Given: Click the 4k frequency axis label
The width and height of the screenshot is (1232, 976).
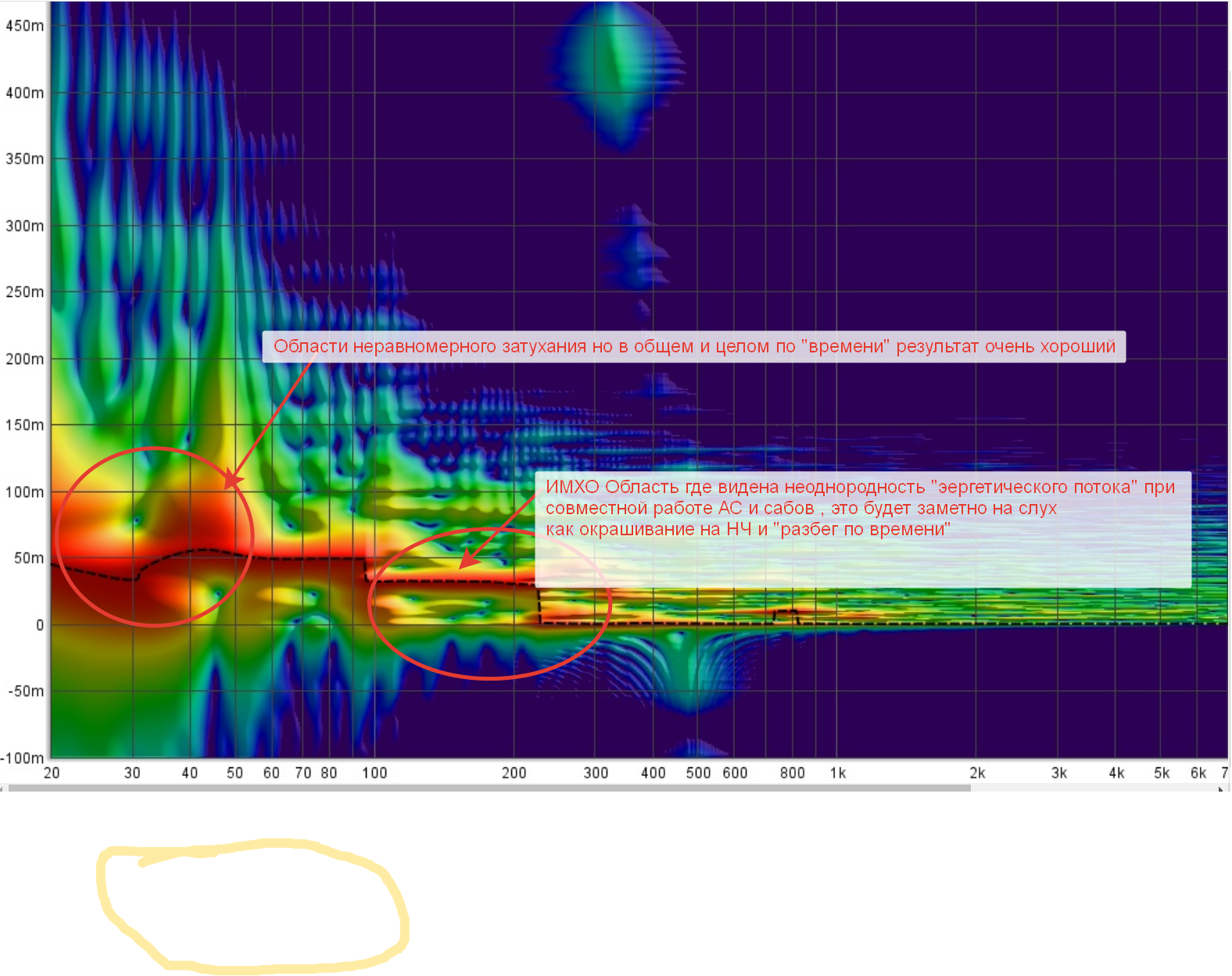Looking at the screenshot, I should (x=1116, y=773).
